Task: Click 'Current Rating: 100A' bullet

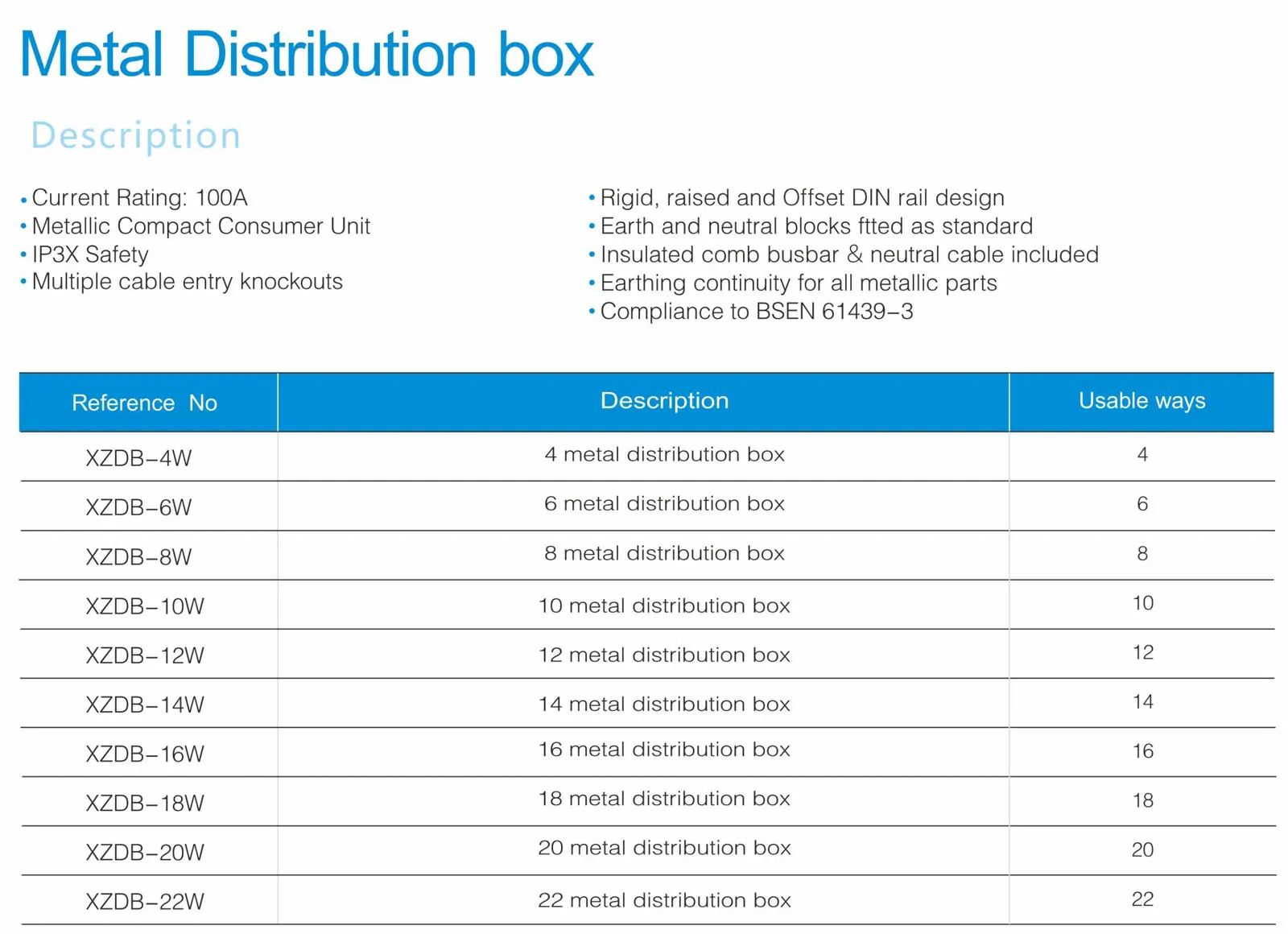Action: coord(139,197)
